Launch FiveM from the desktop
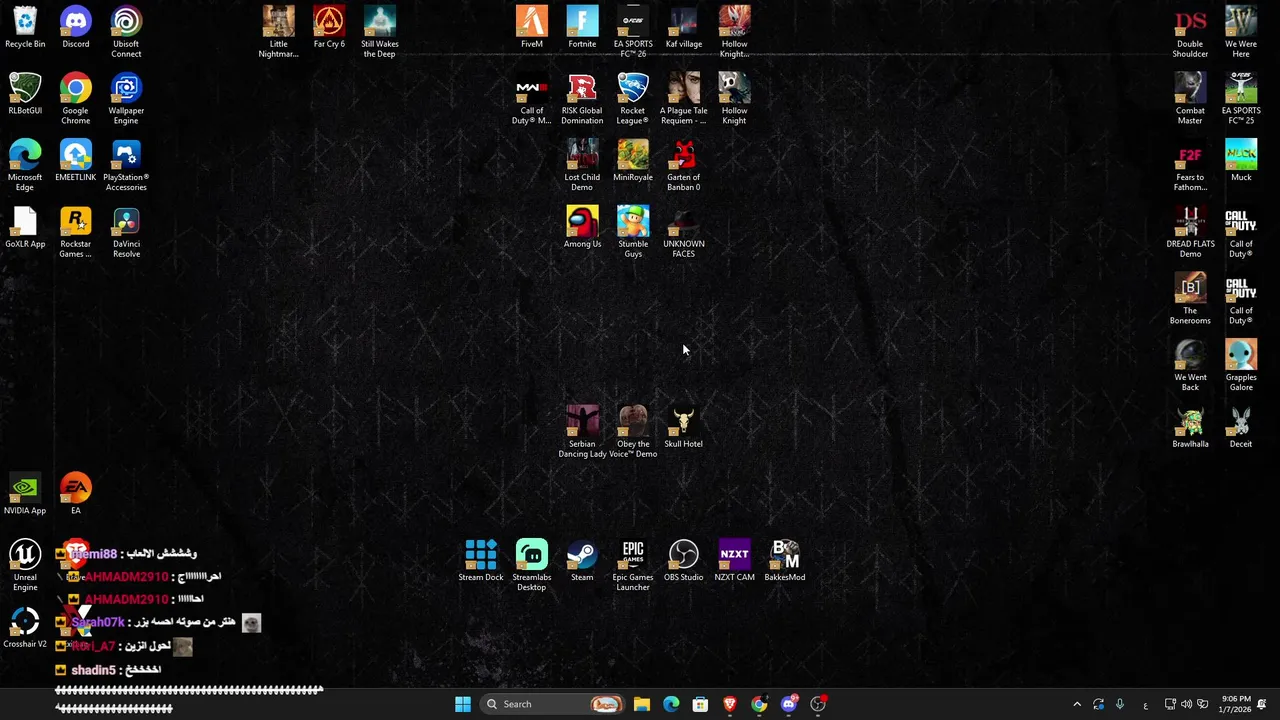This screenshot has height=720, width=1280. pos(532,28)
